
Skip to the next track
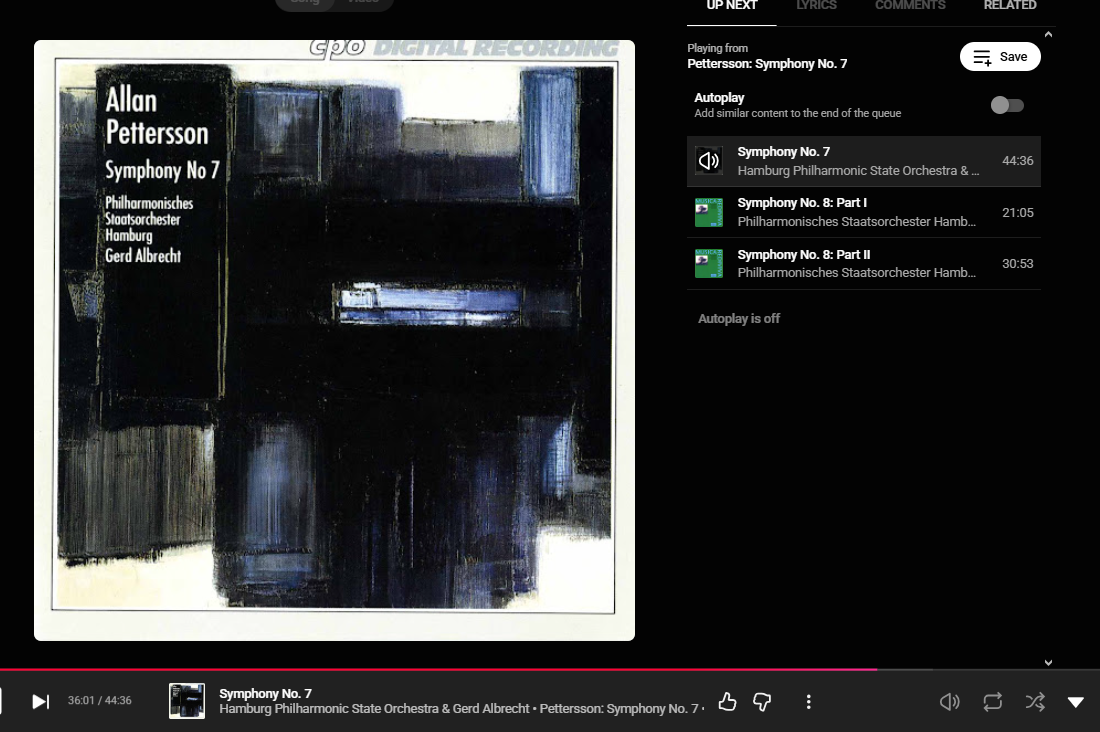pos(41,701)
